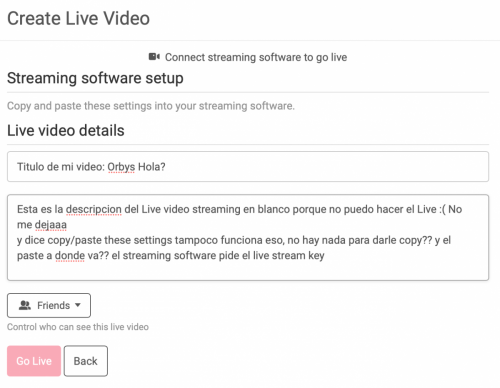The height and width of the screenshot is (388, 500).
Task: Click the Go Live button
Action: (34, 361)
